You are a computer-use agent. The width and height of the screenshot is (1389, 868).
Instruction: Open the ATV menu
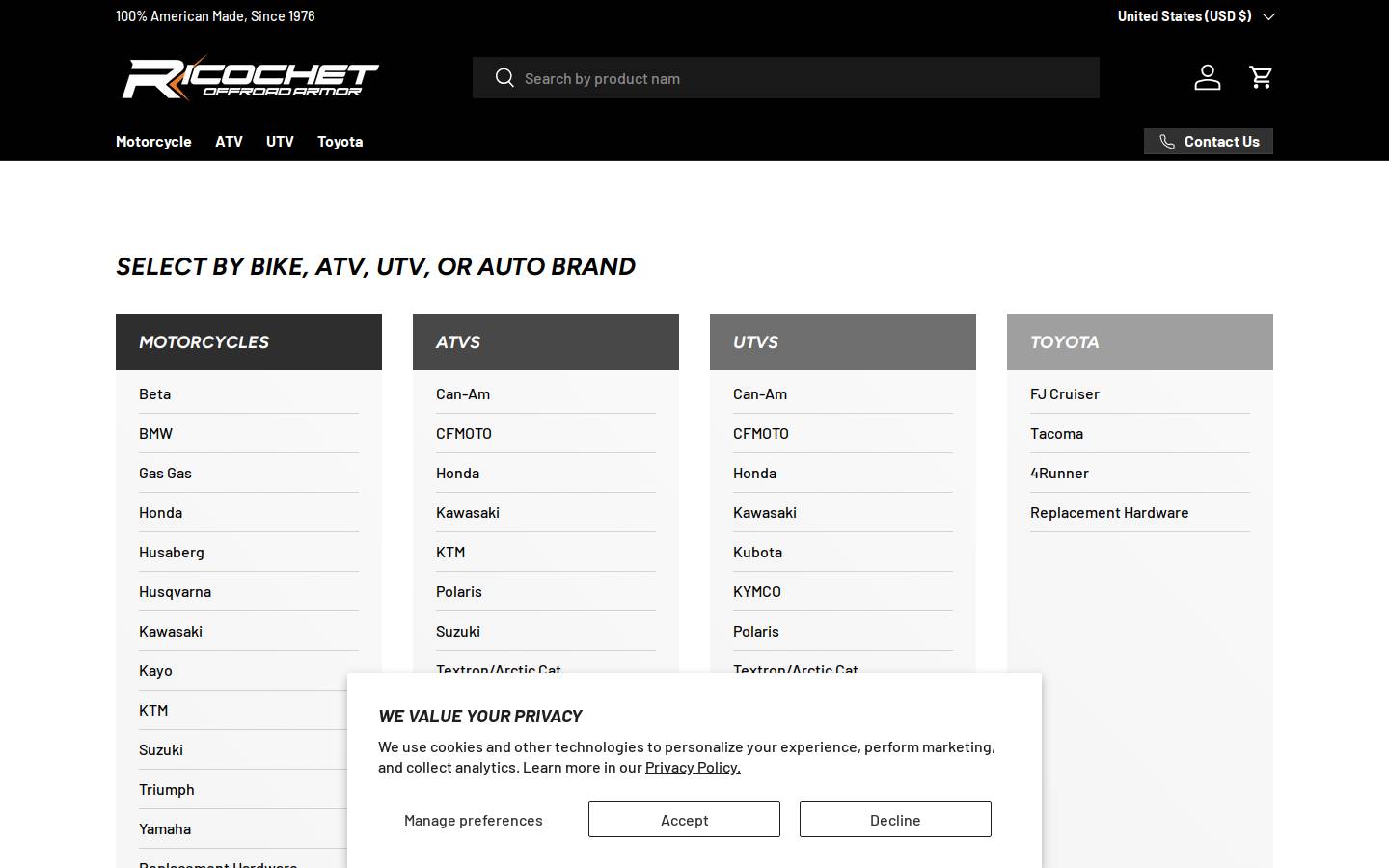229,141
